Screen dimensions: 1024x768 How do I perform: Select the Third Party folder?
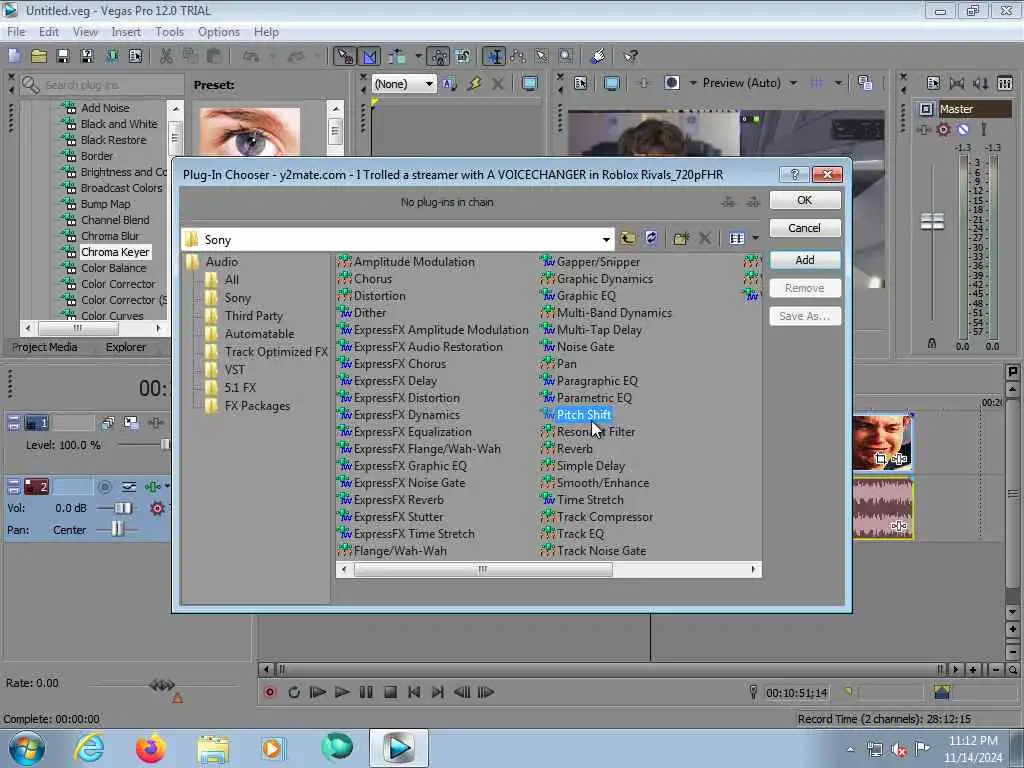[253, 315]
